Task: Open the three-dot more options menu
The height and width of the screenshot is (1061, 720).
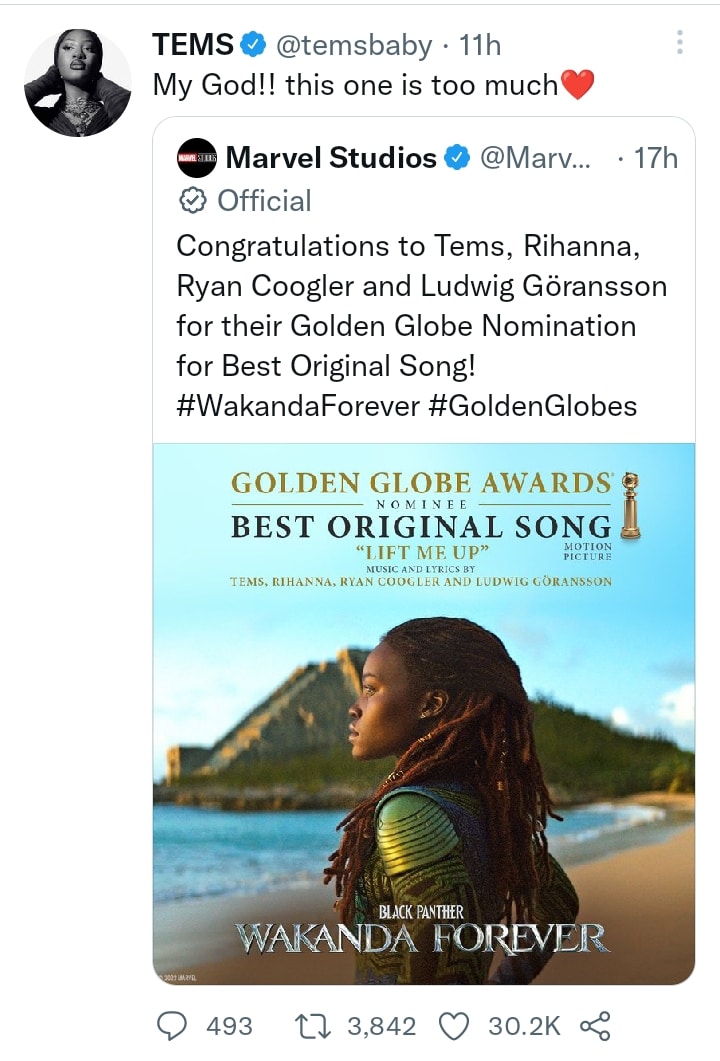Action: (680, 42)
